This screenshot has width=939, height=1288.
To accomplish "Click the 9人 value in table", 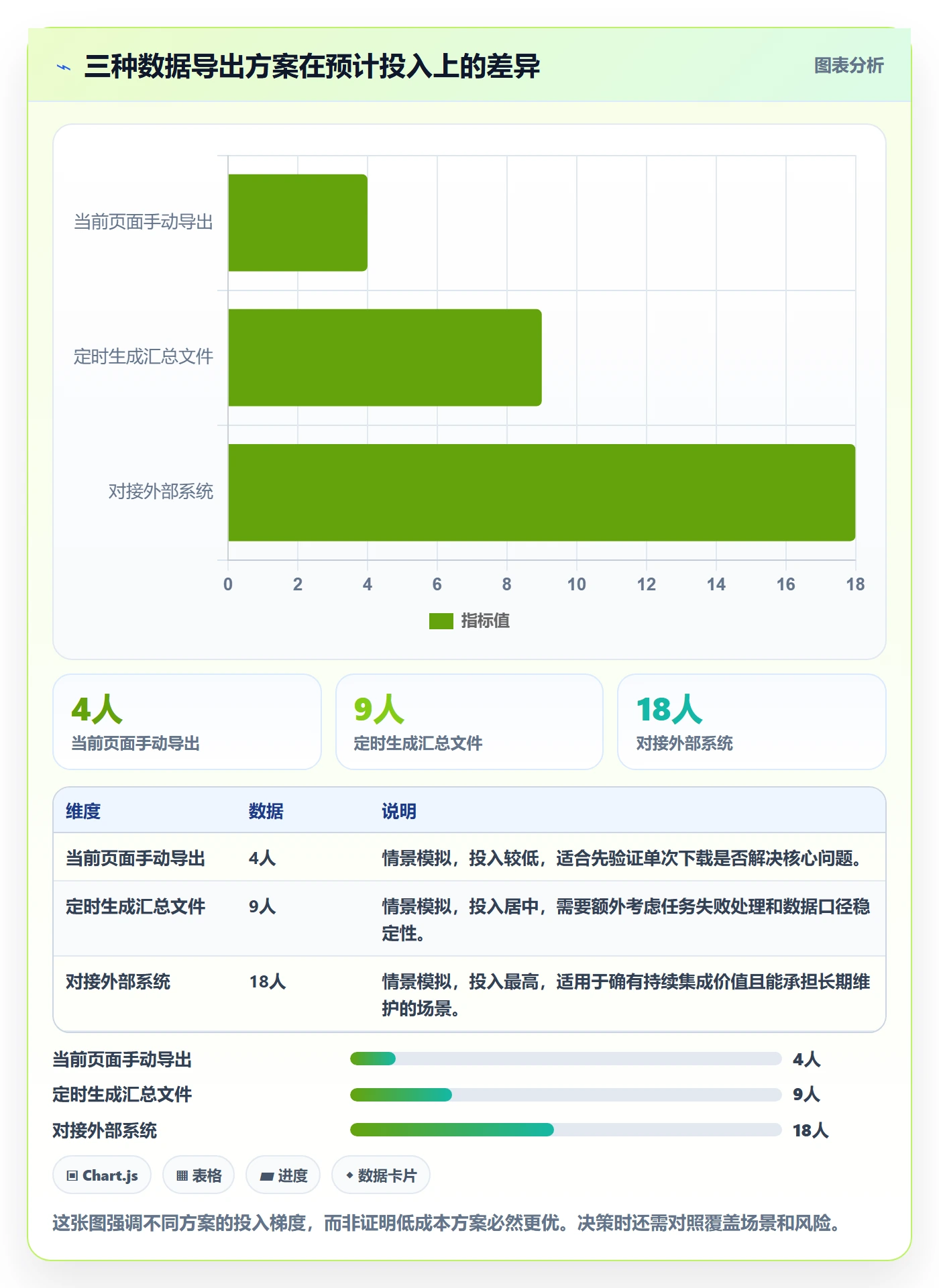I will point(262,906).
